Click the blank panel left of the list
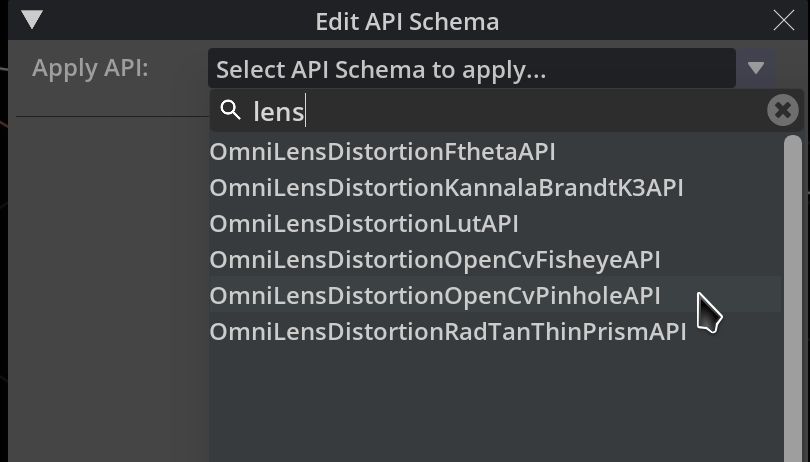Viewport: 810px width, 462px height. pyautogui.click(x=105, y=290)
